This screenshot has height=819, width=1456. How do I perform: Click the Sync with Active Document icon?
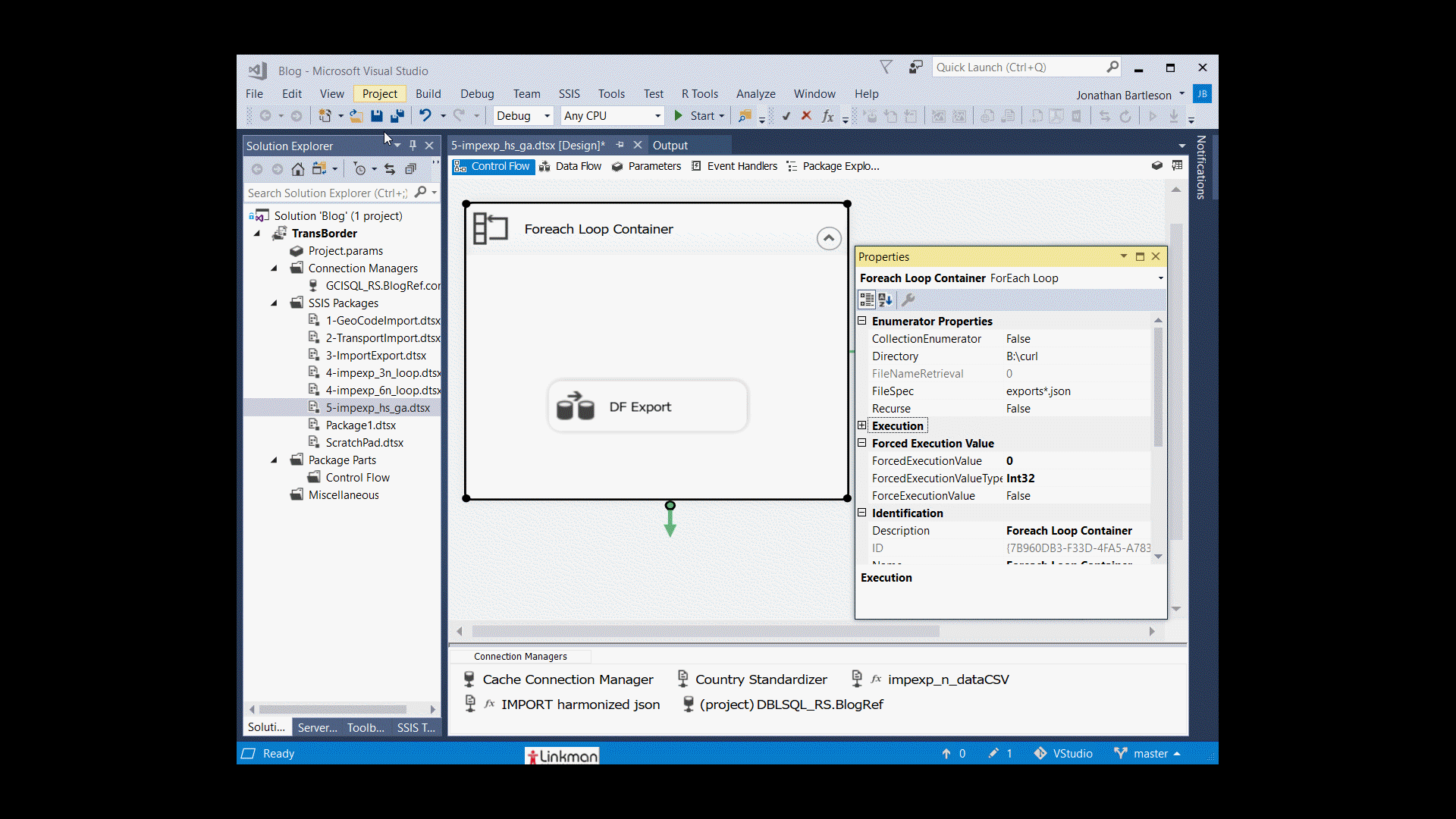(x=390, y=169)
